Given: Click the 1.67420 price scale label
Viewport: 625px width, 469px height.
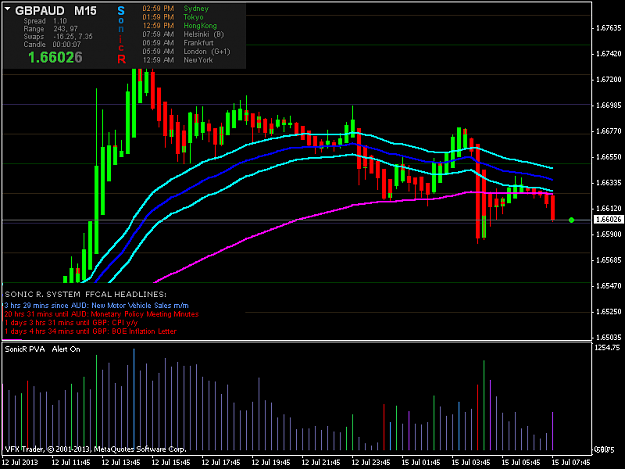Looking at the screenshot, I should coord(608,54).
